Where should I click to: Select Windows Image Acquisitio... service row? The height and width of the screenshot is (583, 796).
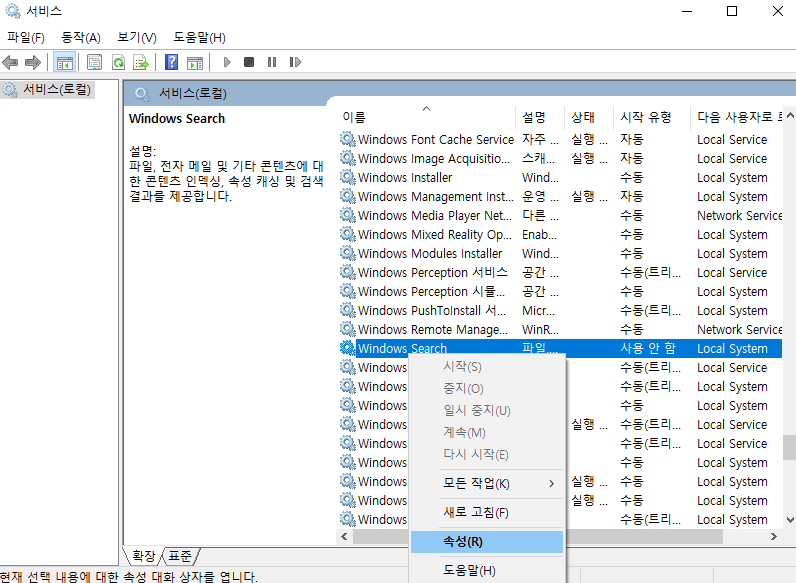tap(560, 158)
